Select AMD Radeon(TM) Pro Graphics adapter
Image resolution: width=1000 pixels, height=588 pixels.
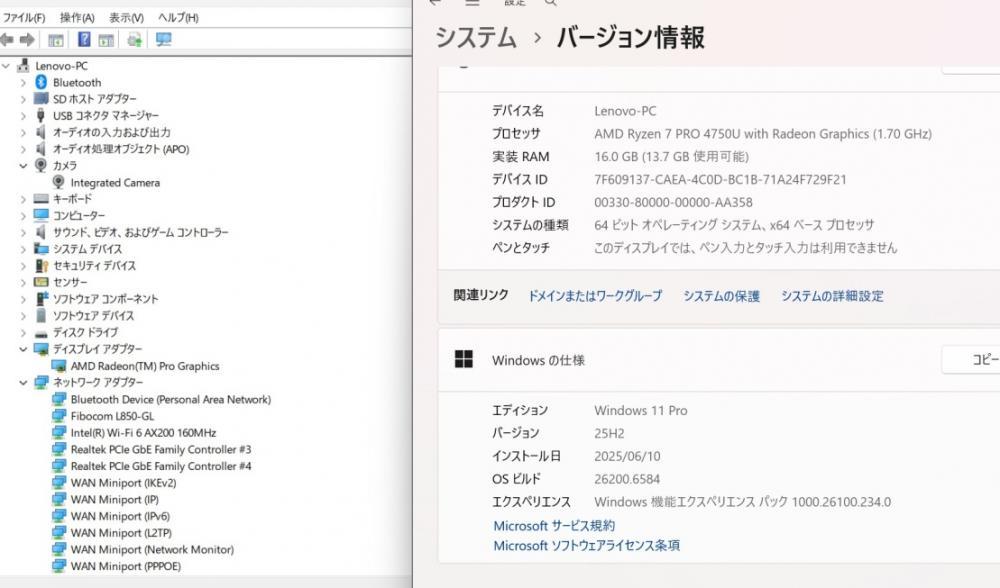point(145,366)
